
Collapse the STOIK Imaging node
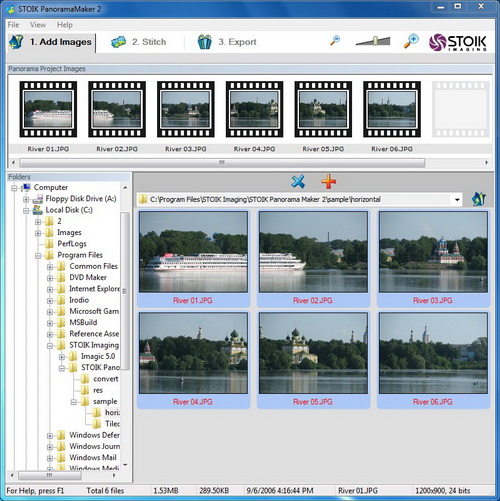point(50,346)
